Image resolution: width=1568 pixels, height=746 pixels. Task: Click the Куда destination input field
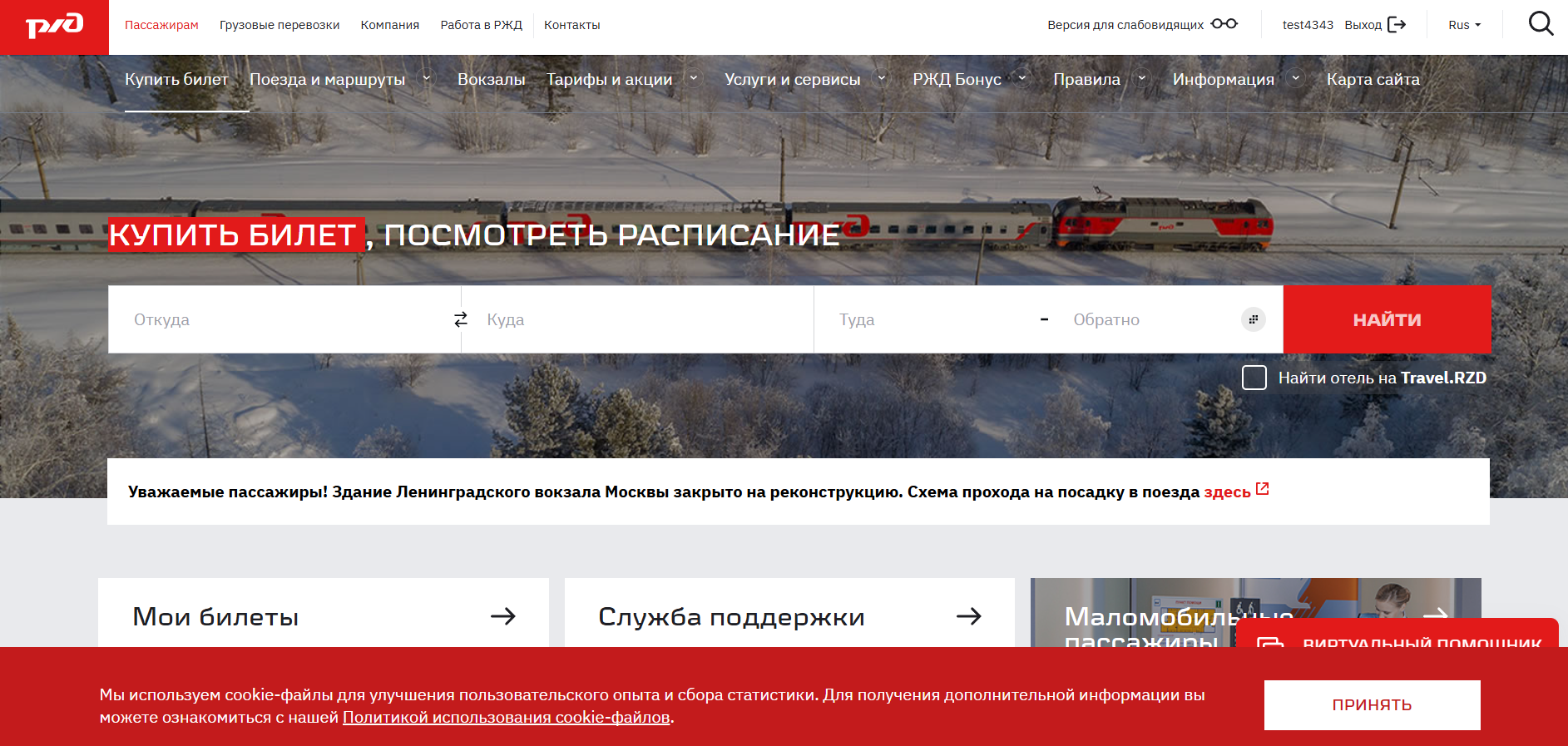638,319
